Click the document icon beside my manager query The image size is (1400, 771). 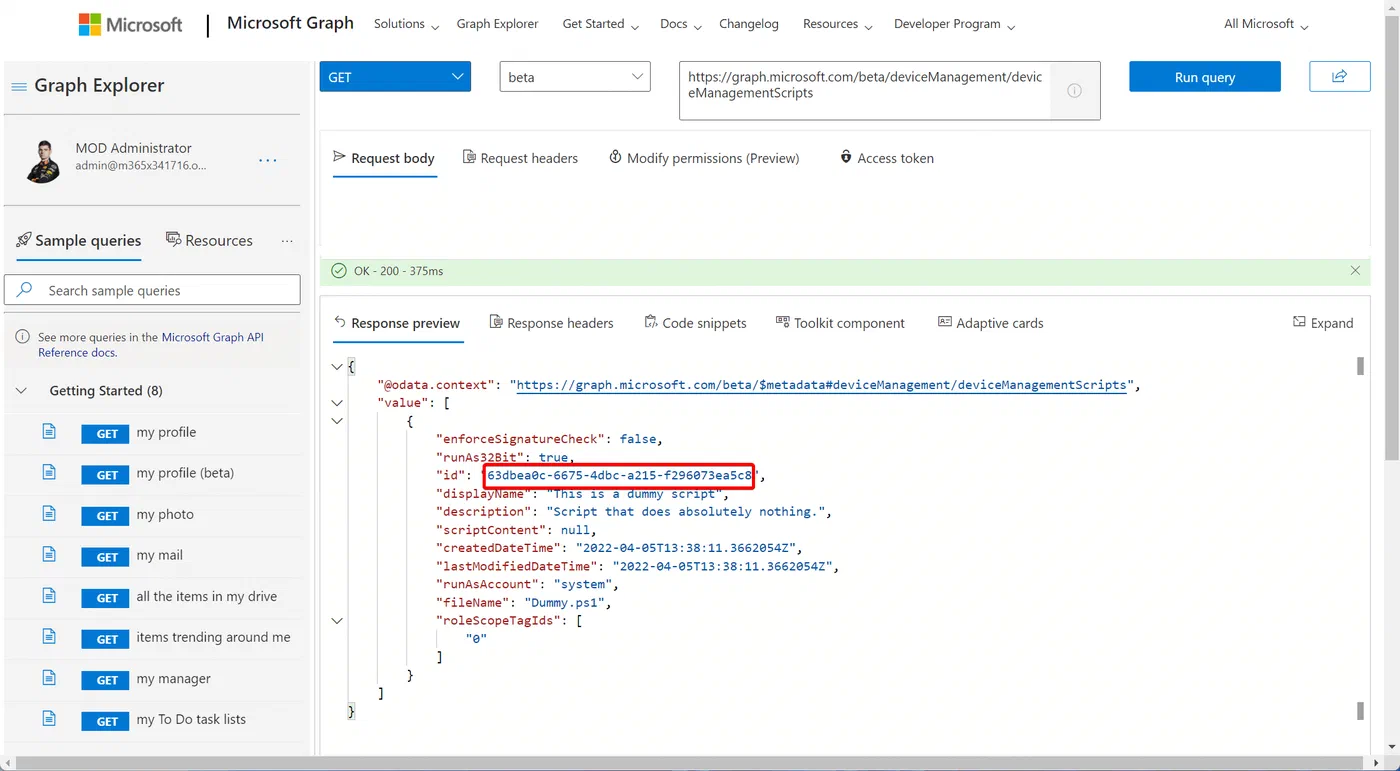tap(49, 678)
